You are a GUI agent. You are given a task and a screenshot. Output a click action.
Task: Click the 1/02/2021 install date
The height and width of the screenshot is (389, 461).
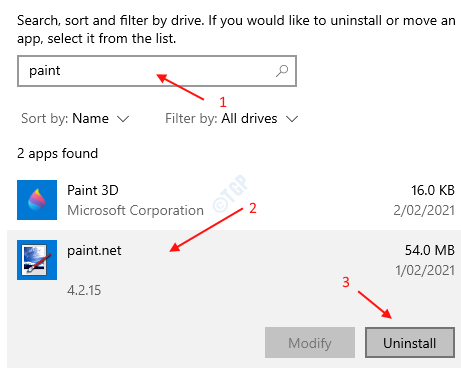pyautogui.click(x=425, y=270)
